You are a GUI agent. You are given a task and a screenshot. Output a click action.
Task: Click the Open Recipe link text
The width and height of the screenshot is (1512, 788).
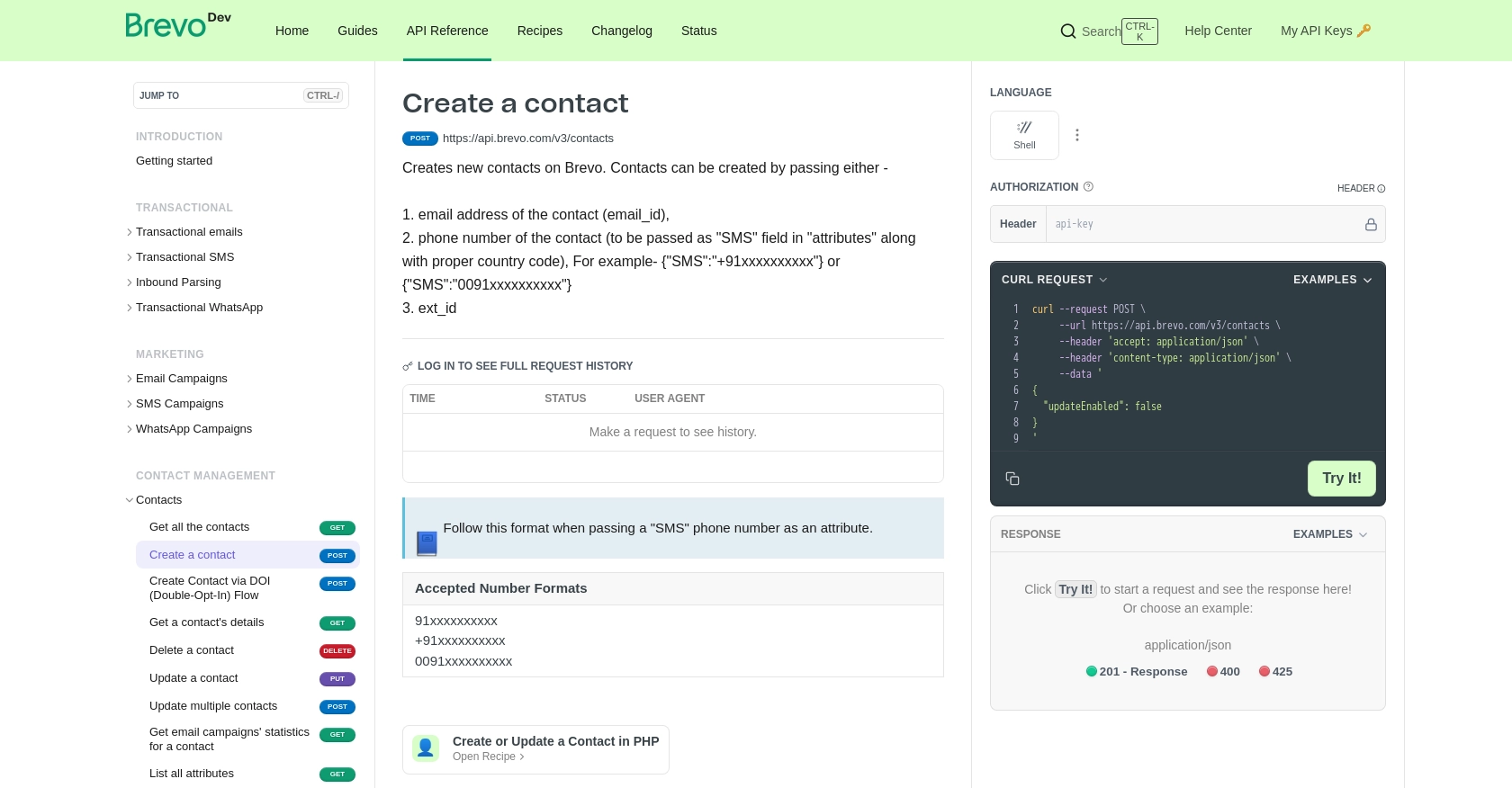484,757
